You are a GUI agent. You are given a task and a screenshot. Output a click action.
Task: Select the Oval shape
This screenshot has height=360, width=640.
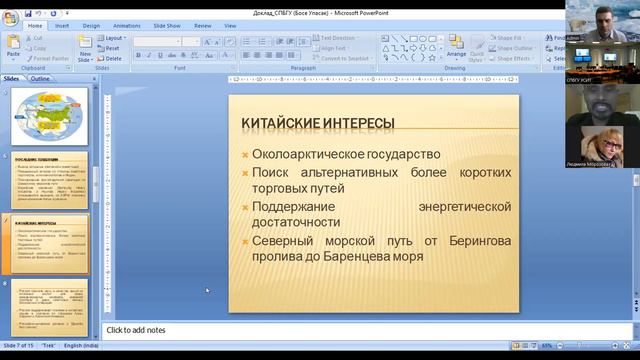tap(423, 39)
